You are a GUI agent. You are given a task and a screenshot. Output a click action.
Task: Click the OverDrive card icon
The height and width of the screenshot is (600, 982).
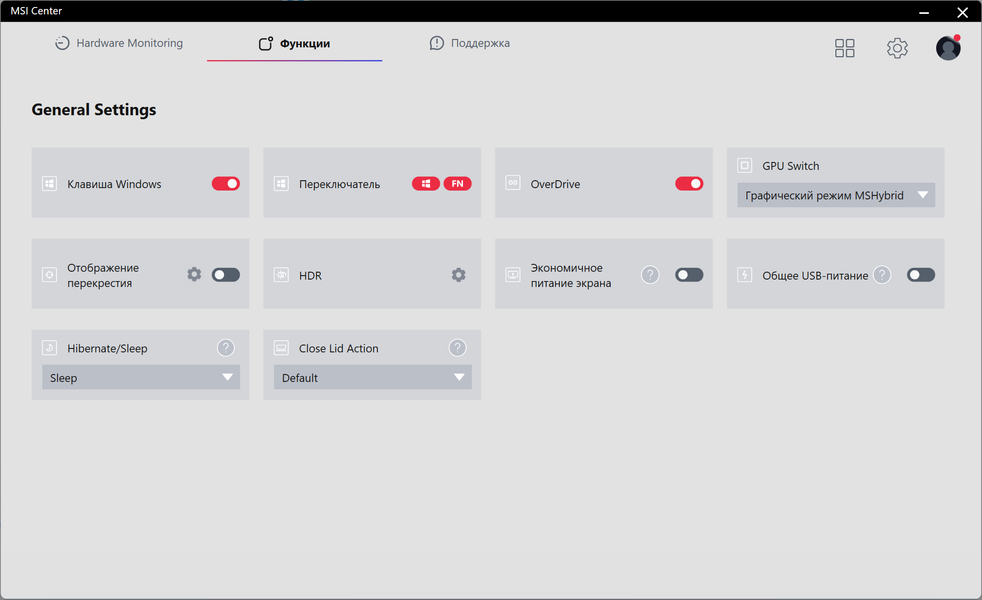(513, 183)
